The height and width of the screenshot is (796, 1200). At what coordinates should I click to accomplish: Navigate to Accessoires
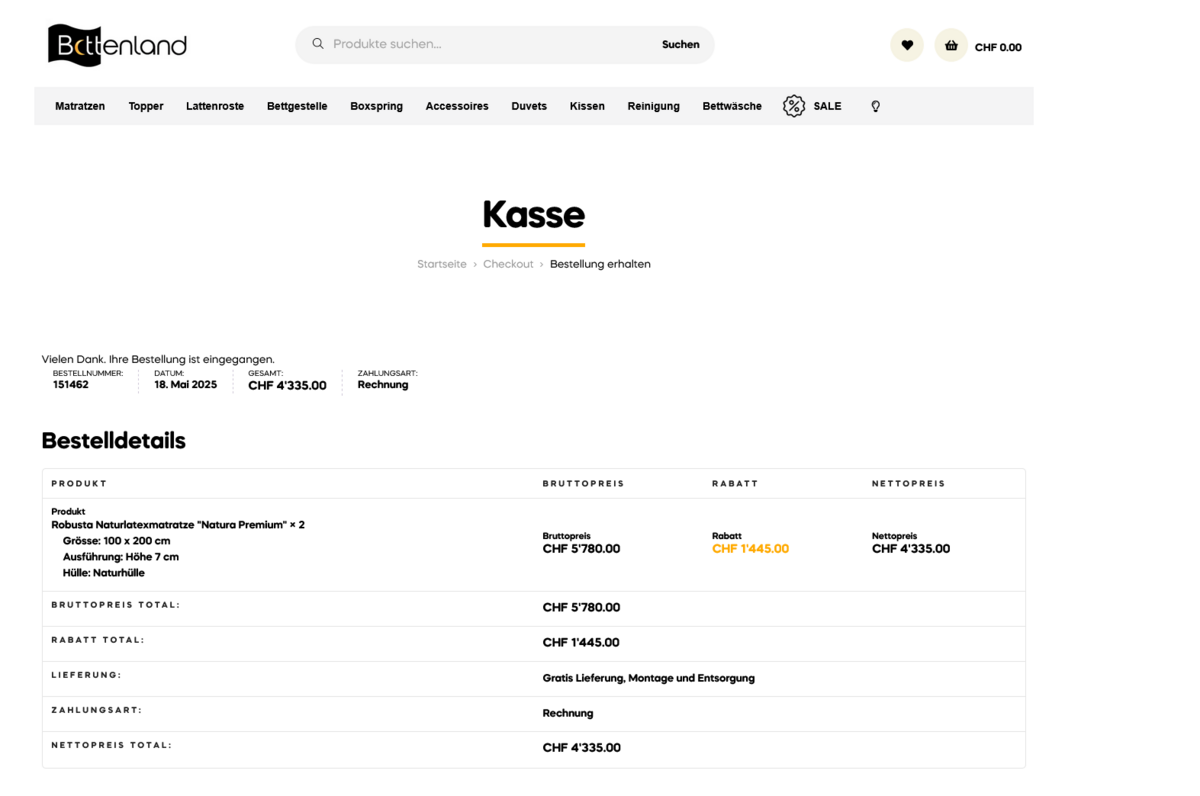[x=457, y=106]
